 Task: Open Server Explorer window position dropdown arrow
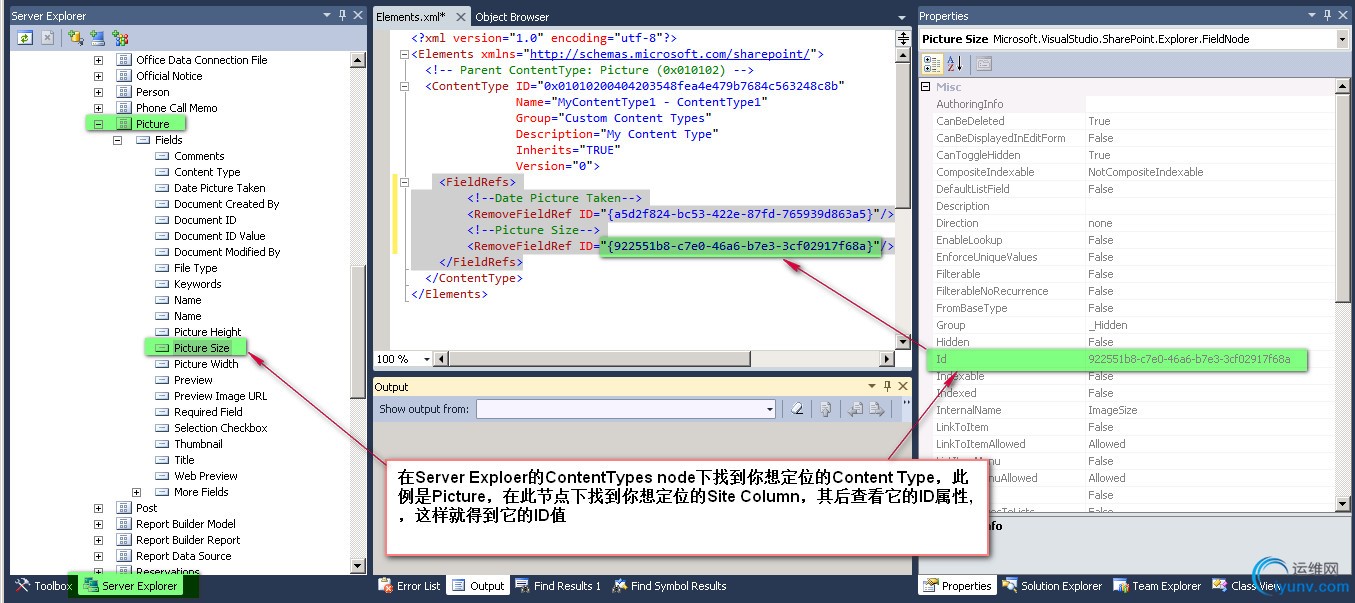point(327,15)
